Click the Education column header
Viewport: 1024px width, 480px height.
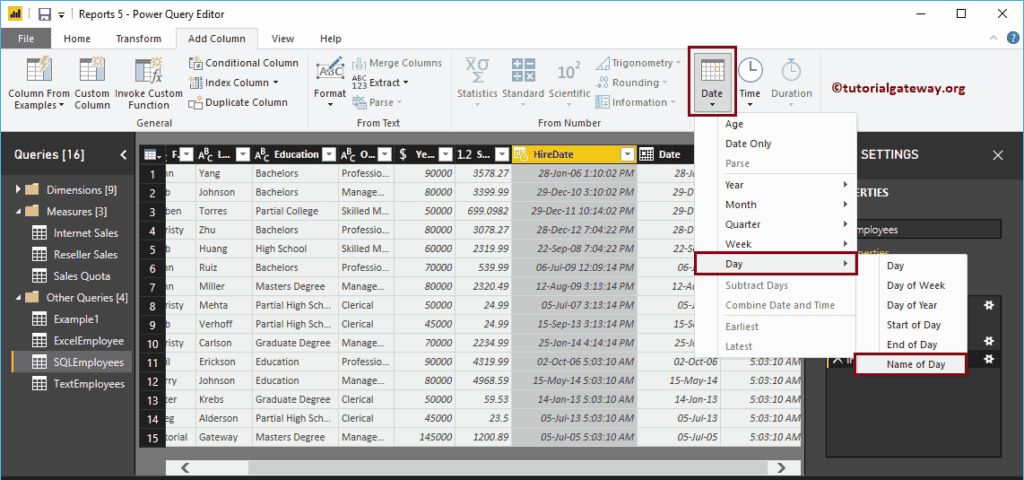point(295,154)
